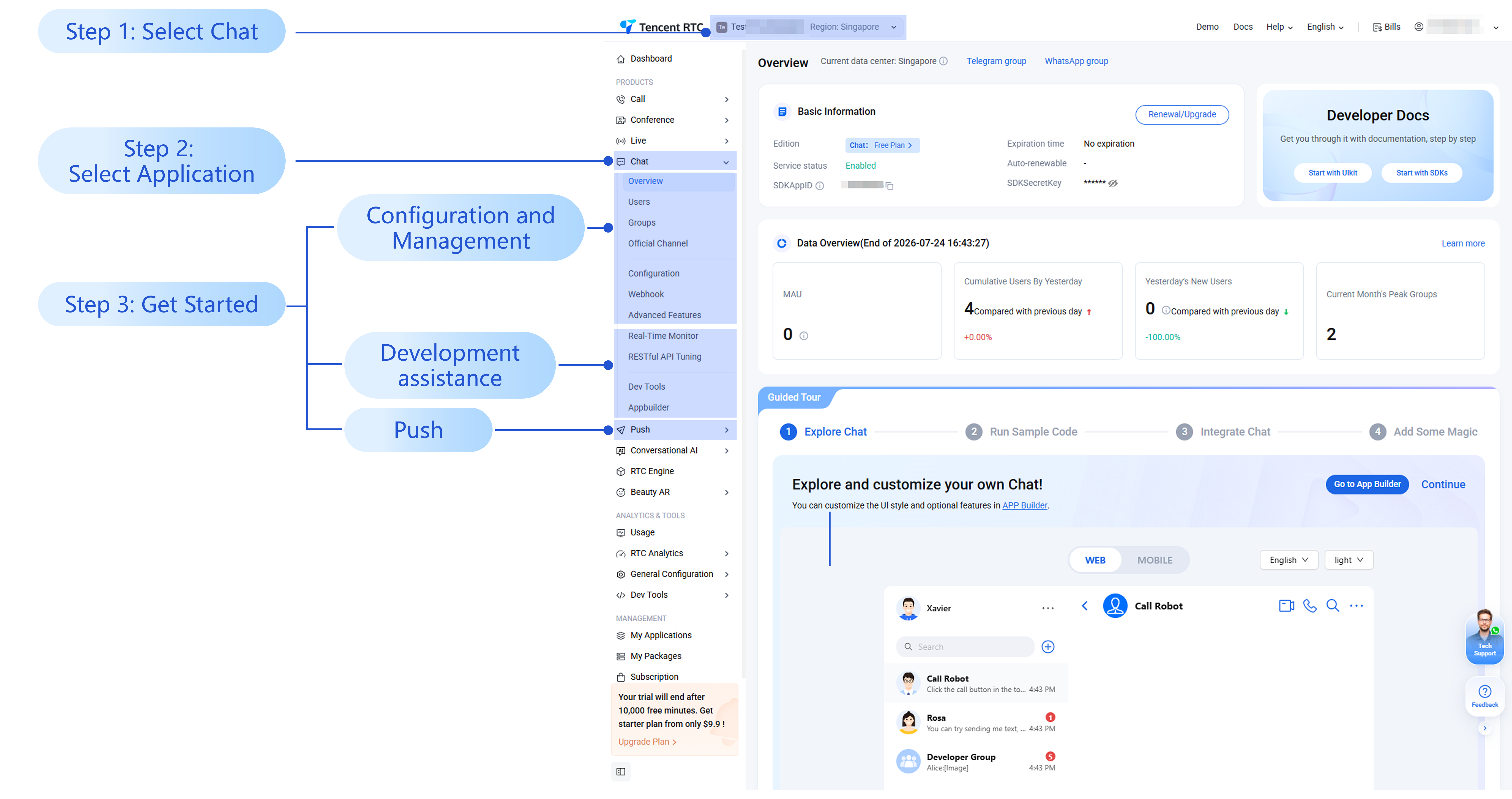Collapse the sidebar with the panel icon
The width and height of the screenshot is (1512, 799).
[620, 772]
